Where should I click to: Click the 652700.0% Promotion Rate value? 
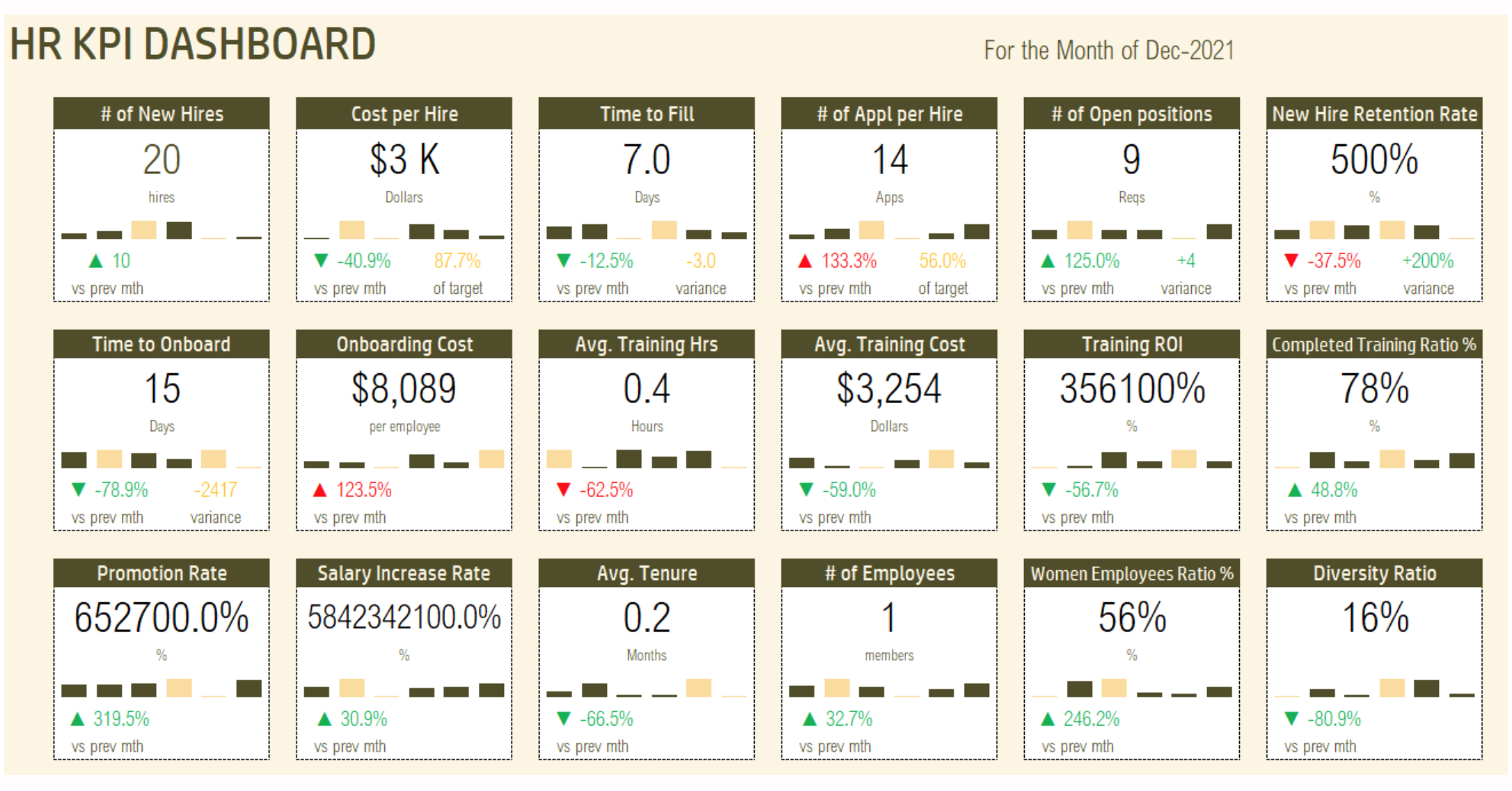(162, 618)
